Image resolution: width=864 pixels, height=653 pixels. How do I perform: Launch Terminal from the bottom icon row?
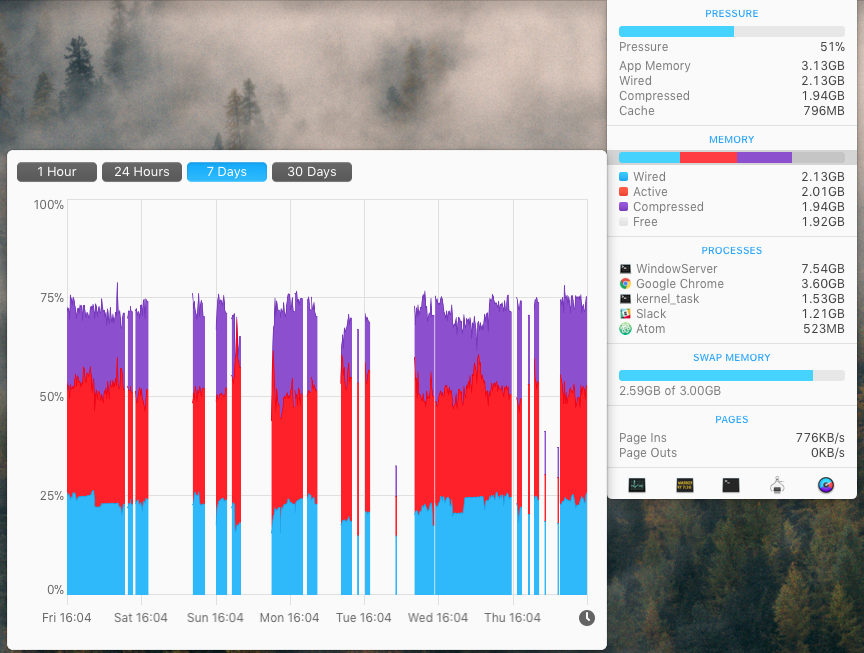coord(731,485)
